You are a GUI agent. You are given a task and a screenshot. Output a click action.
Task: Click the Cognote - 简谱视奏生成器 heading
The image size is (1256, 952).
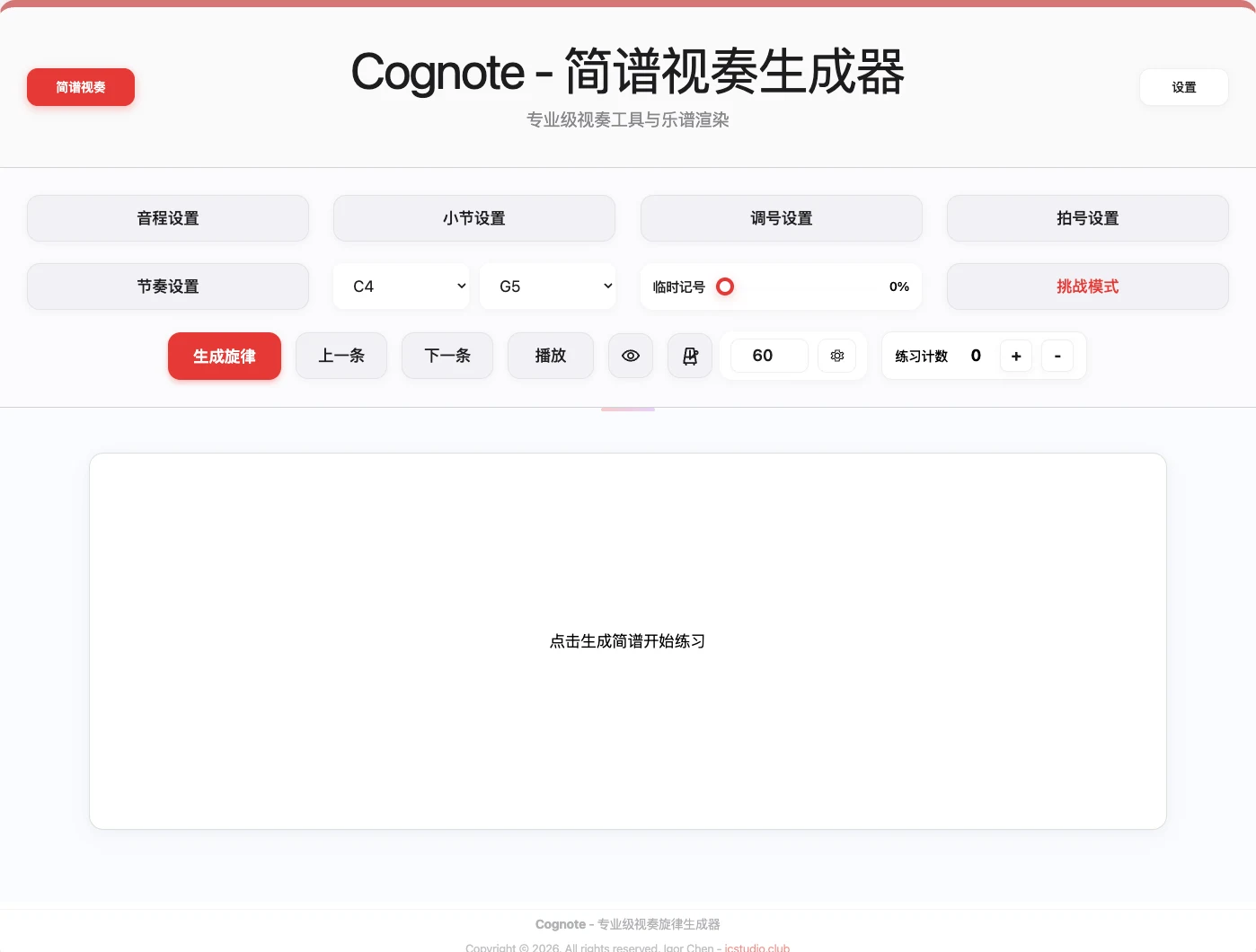tap(628, 72)
